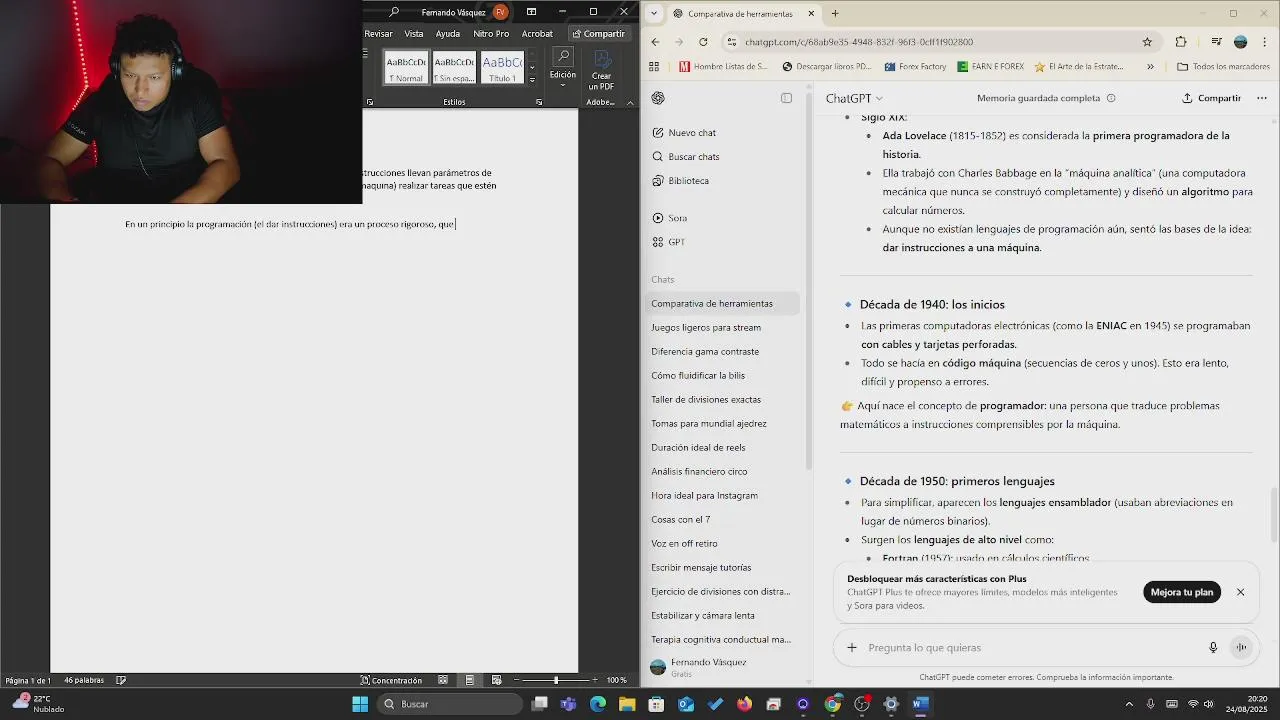Click the memory info icon beside Memoria guardada

tap(1111, 98)
